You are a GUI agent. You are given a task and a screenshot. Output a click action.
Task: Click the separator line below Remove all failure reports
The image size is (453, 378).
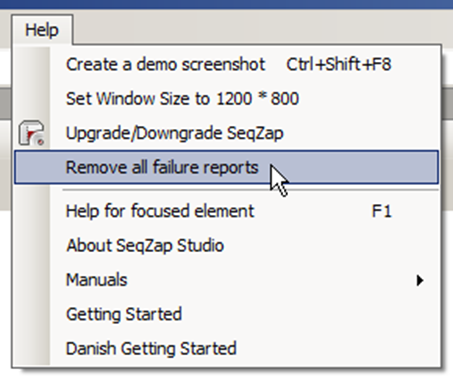pyautogui.click(x=250, y=190)
